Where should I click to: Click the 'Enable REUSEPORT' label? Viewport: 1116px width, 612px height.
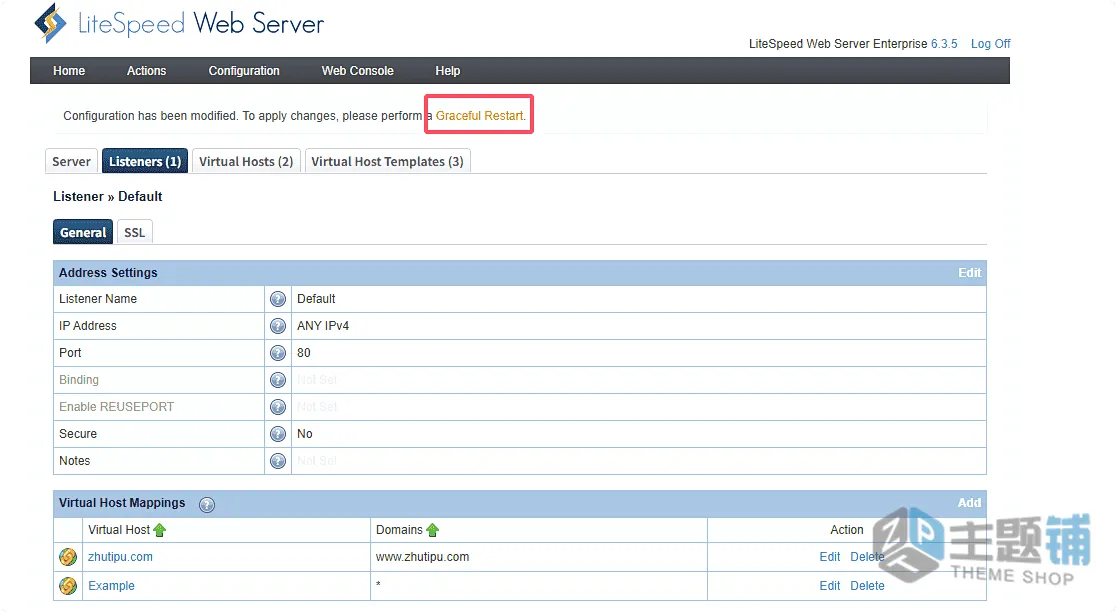pos(117,407)
